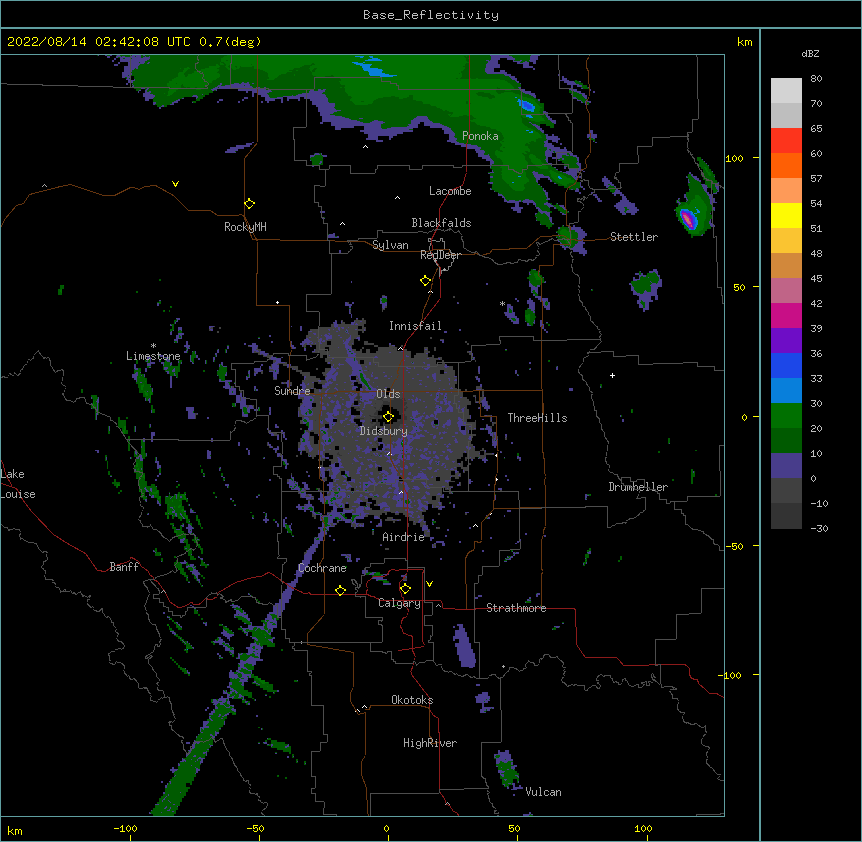Click the -100 tick on the horizontal axis
862x842 pixels.
pyautogui.click(x=125, y=829)
